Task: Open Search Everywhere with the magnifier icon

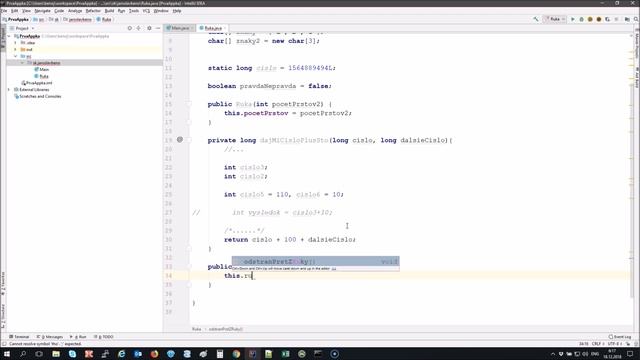Action: tap(636, 19)
